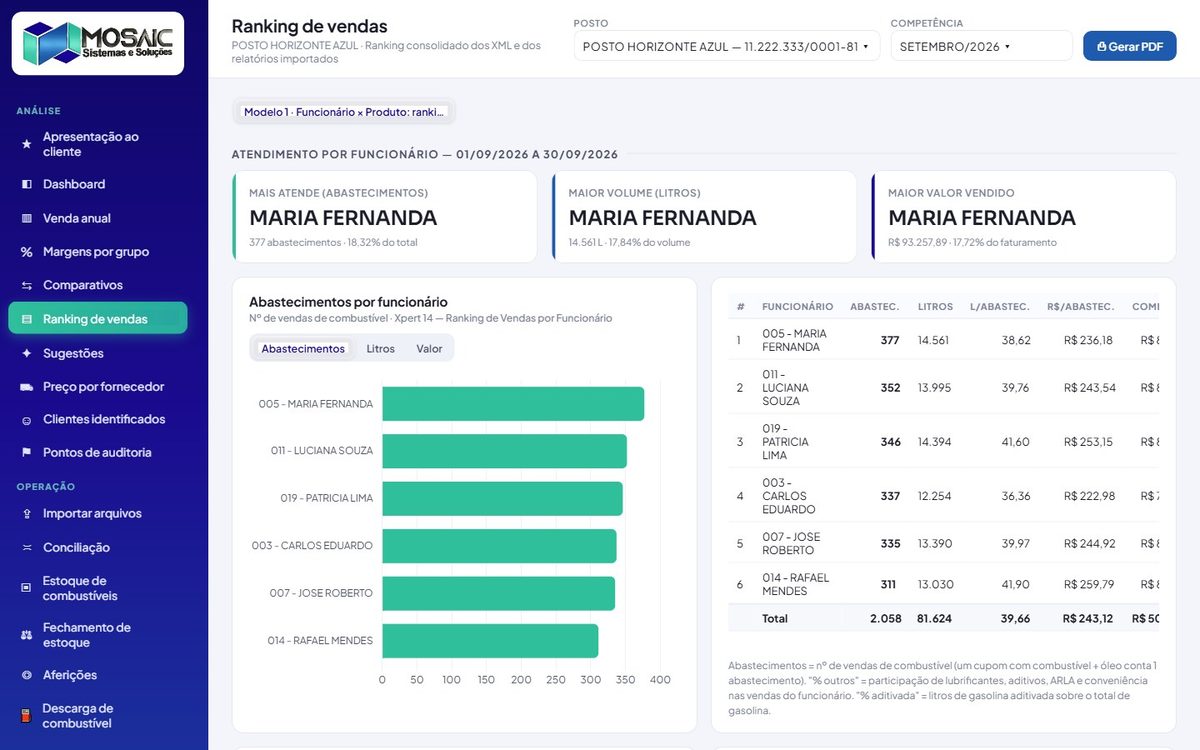
Task: Click the Fechamento de estoque icon
Action: click(x=27, y=635)
